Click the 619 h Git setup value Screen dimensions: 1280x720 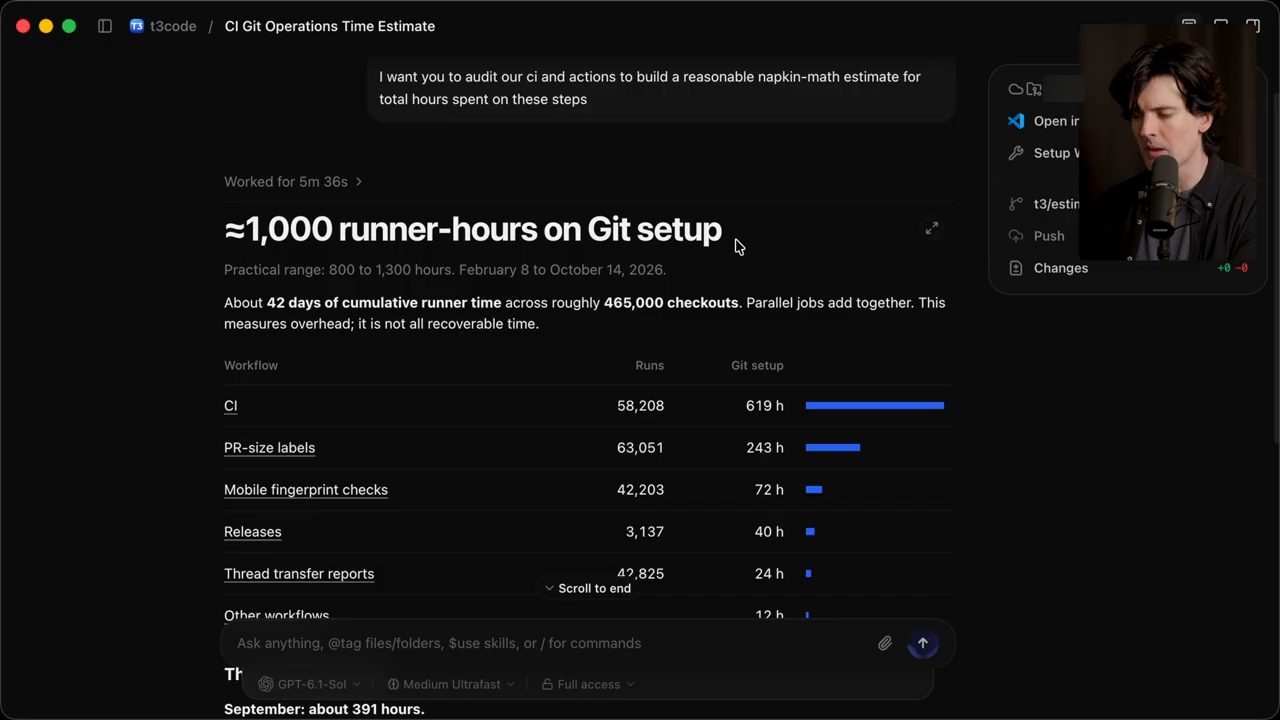pyautogui.click(x=765, y=406)
